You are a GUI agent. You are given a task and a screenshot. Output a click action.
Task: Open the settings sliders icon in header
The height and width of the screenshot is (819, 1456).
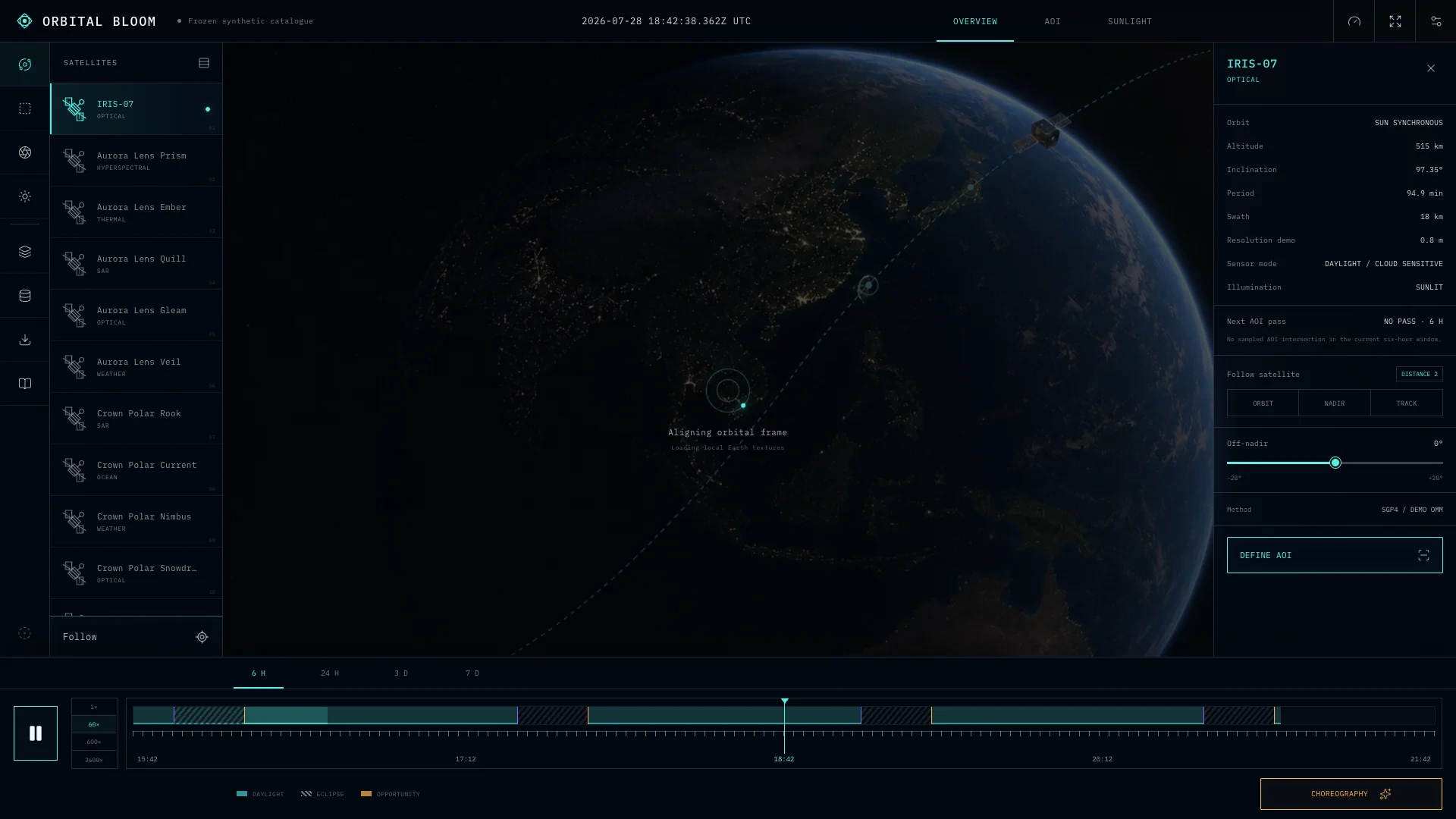[1436, 21]
